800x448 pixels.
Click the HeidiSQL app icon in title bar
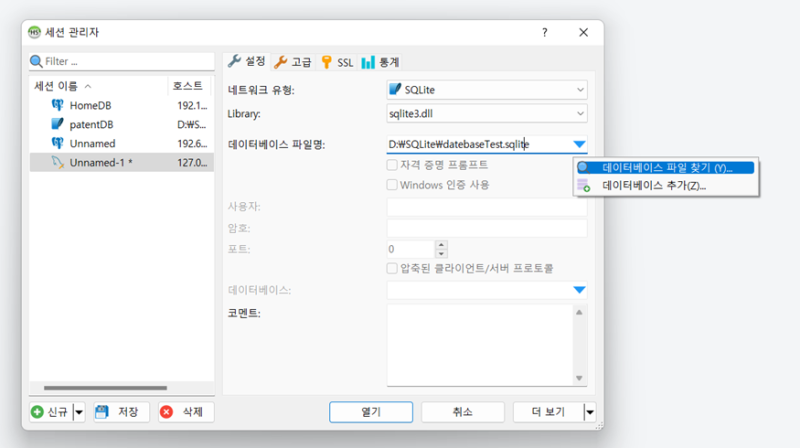(34, 32)
